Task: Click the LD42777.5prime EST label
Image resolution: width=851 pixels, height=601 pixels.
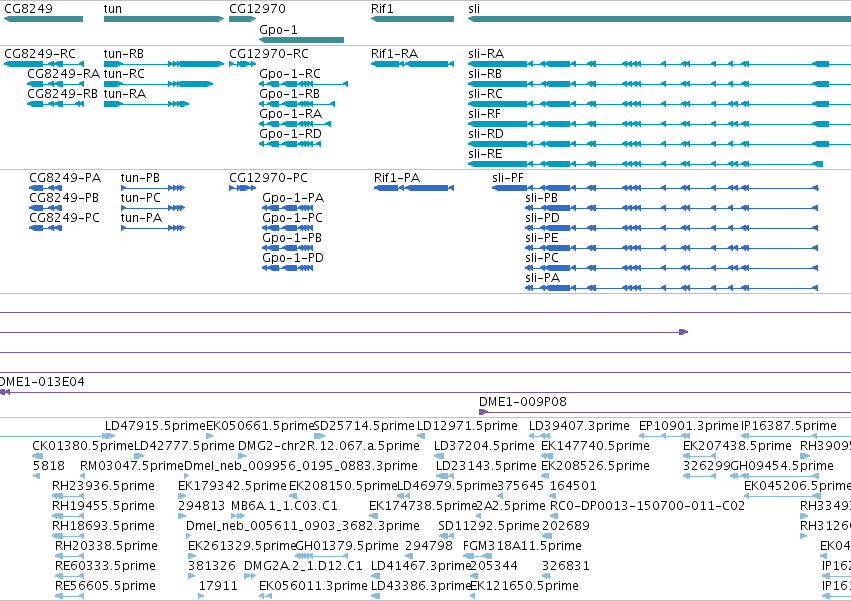Action: tap(184, 446)
